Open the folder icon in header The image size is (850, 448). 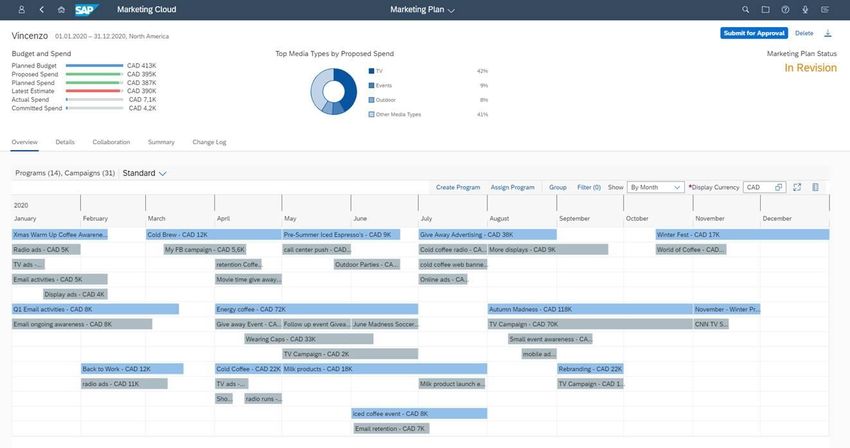765,10
